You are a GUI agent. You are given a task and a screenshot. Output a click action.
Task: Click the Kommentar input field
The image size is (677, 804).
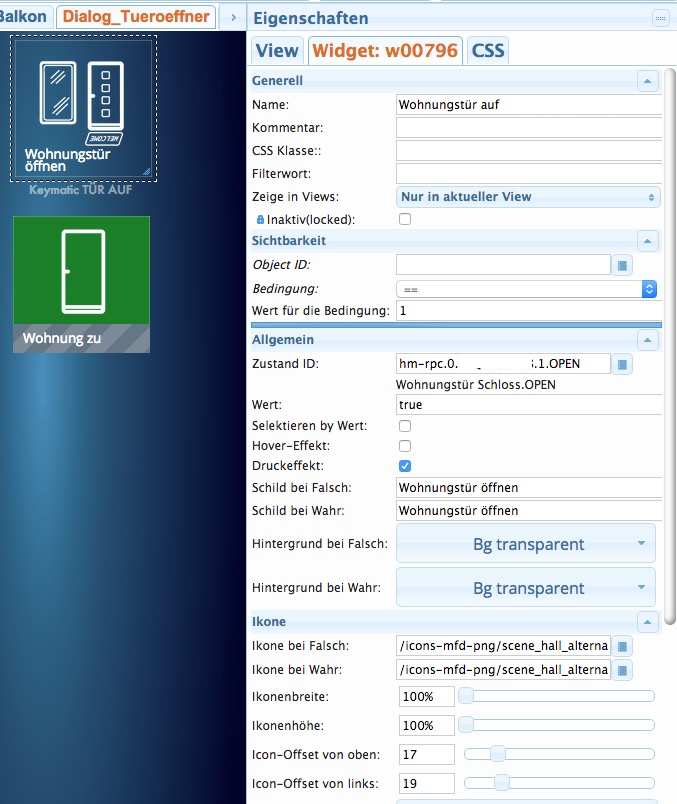click(529, 128)
